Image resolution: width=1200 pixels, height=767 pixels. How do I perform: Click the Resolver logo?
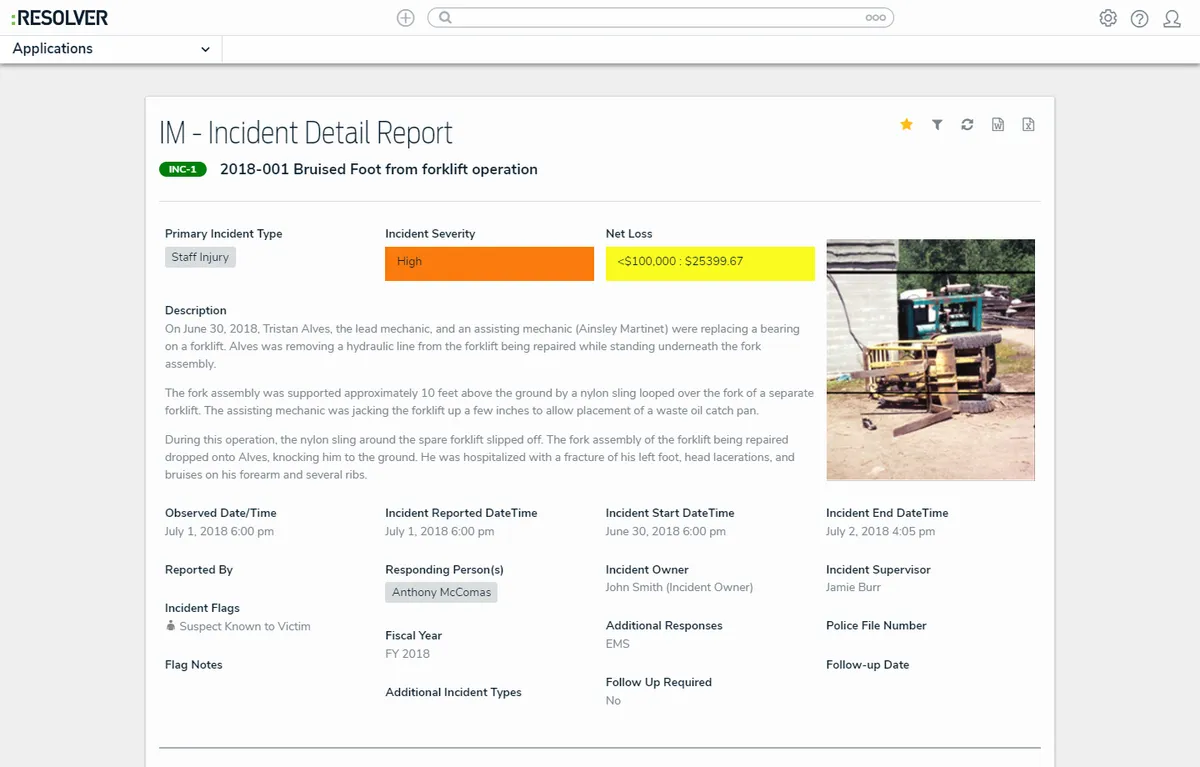(x=60, y=18)
